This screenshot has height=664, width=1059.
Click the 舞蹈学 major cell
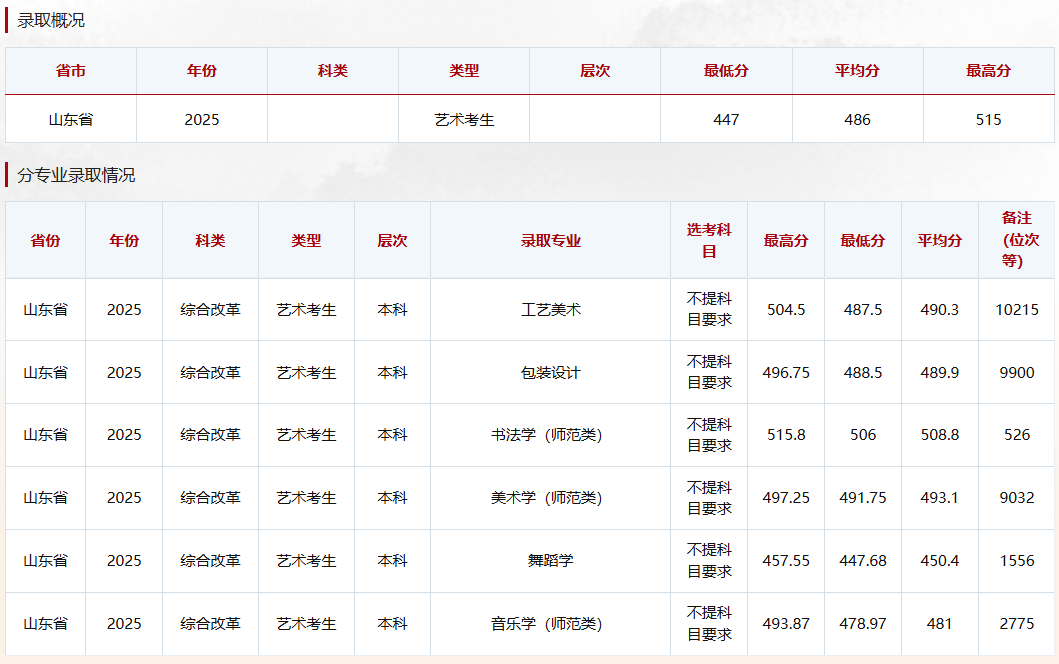[550, 561]
